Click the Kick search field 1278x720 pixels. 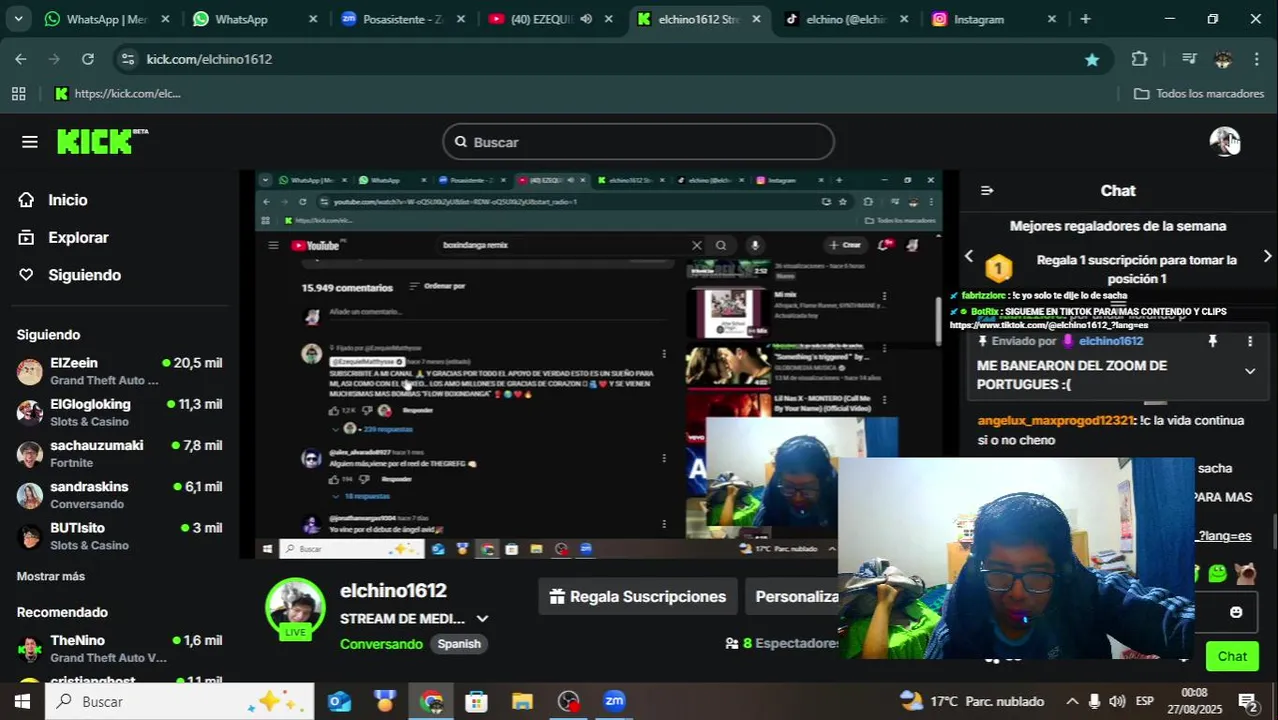638,142
